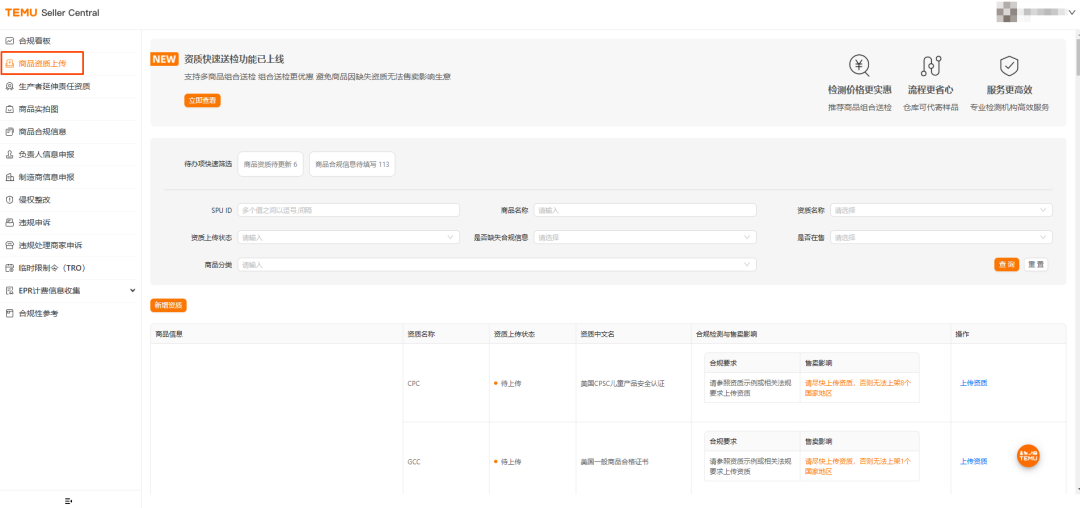Open the 资质上传状态 dropdown
The height and width of the screenshot is (508, 1080).
click(349, 237)
